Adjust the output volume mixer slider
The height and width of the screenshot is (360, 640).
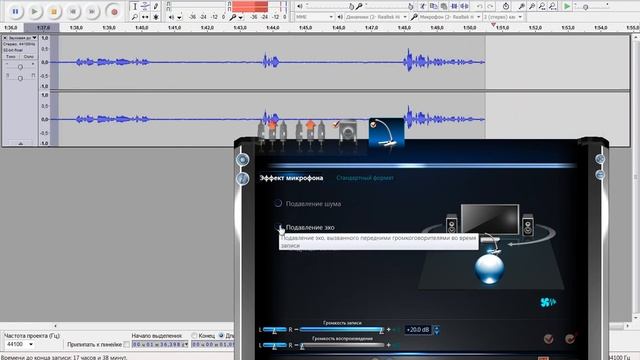329,6
